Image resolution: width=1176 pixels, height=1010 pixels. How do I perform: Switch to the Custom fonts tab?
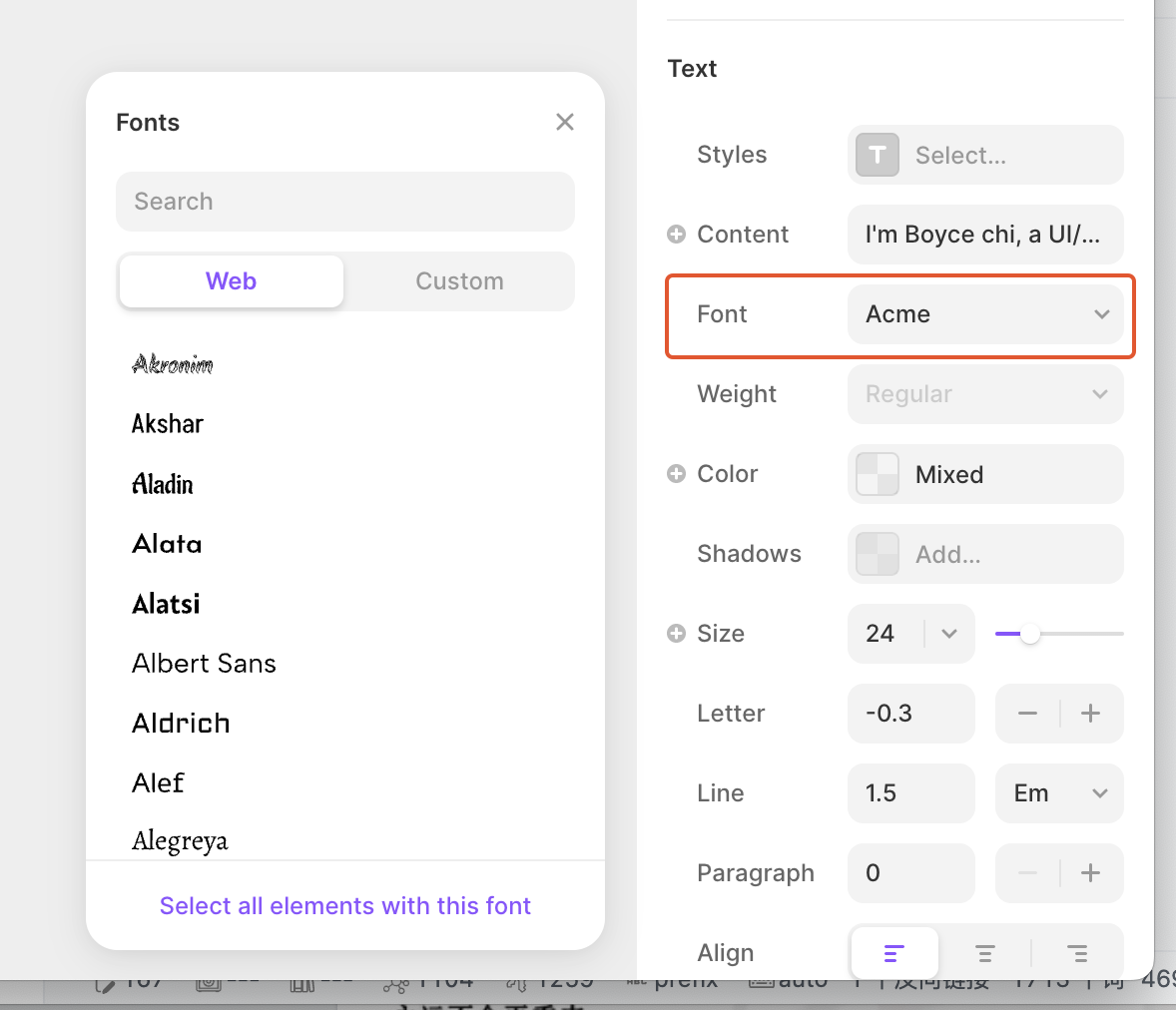(459, 281)
